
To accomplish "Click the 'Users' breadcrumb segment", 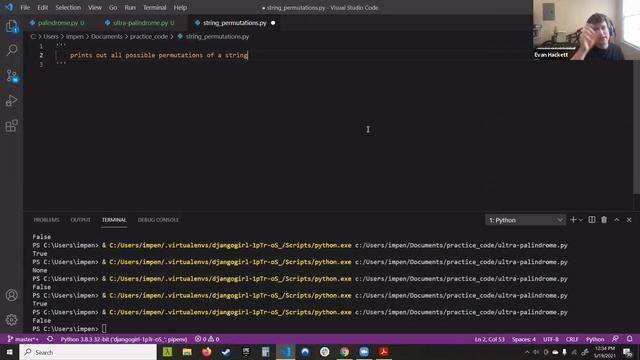I will 51,37.
